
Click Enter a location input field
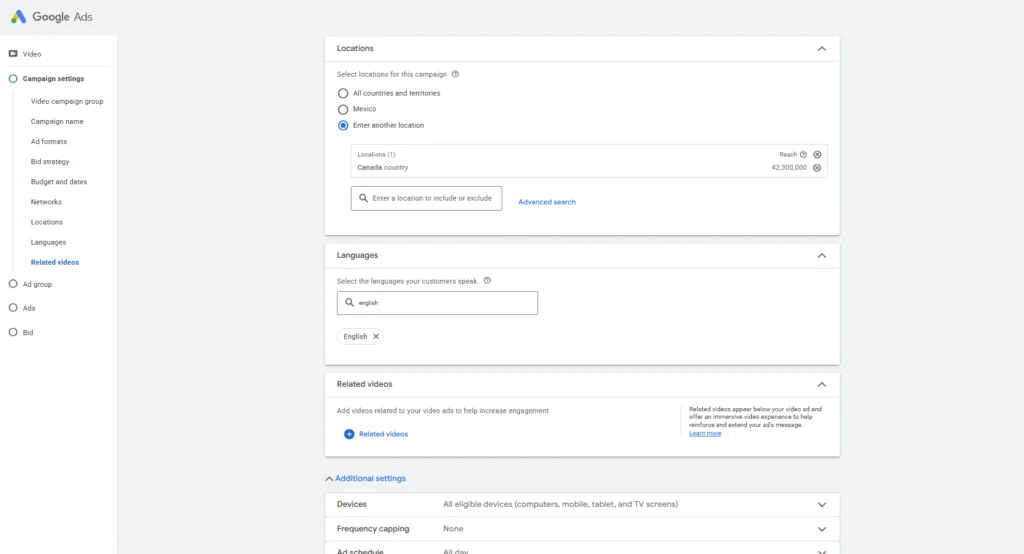coord(426,199)
